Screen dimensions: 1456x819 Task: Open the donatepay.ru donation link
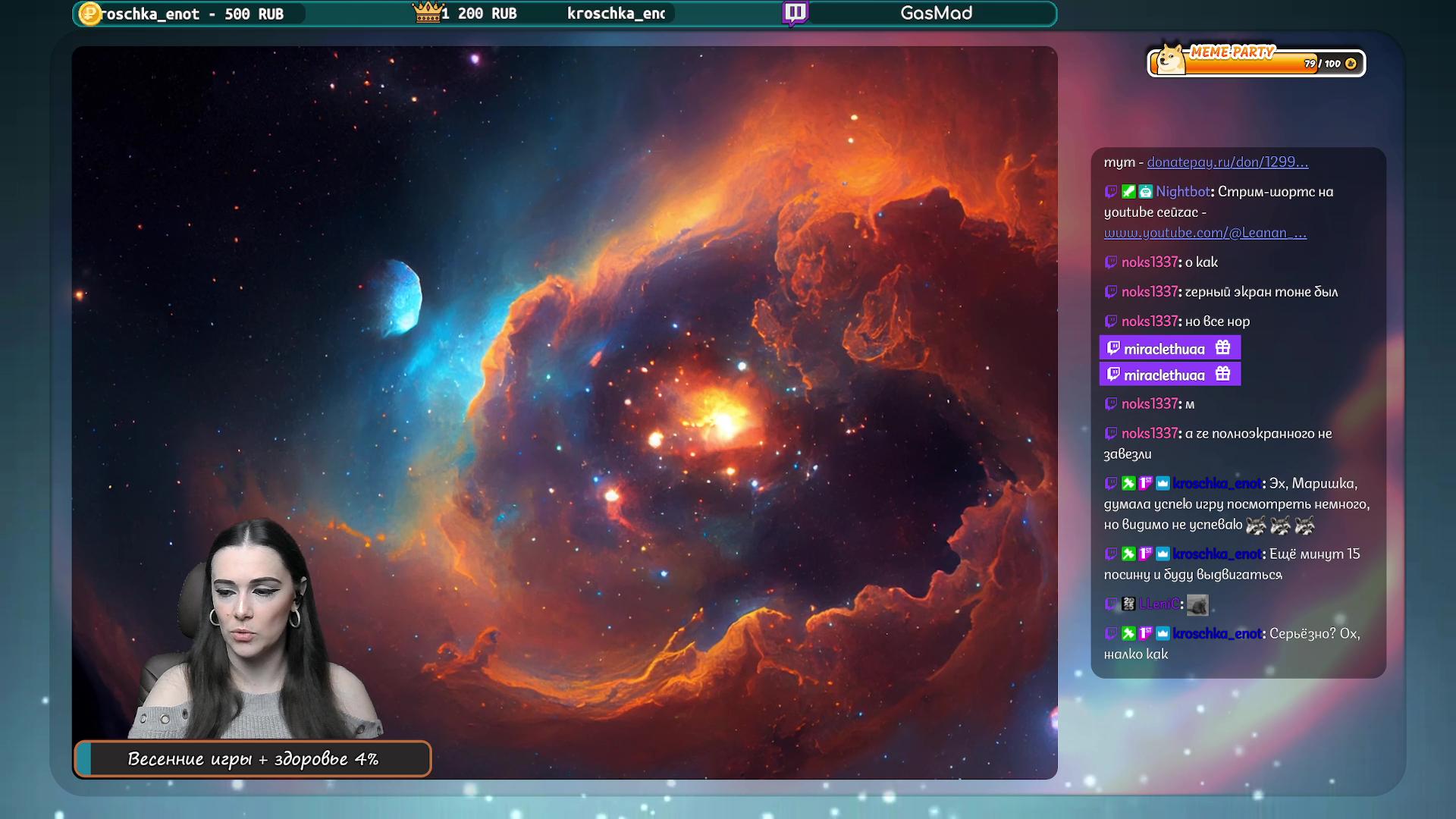(1227, 162)
